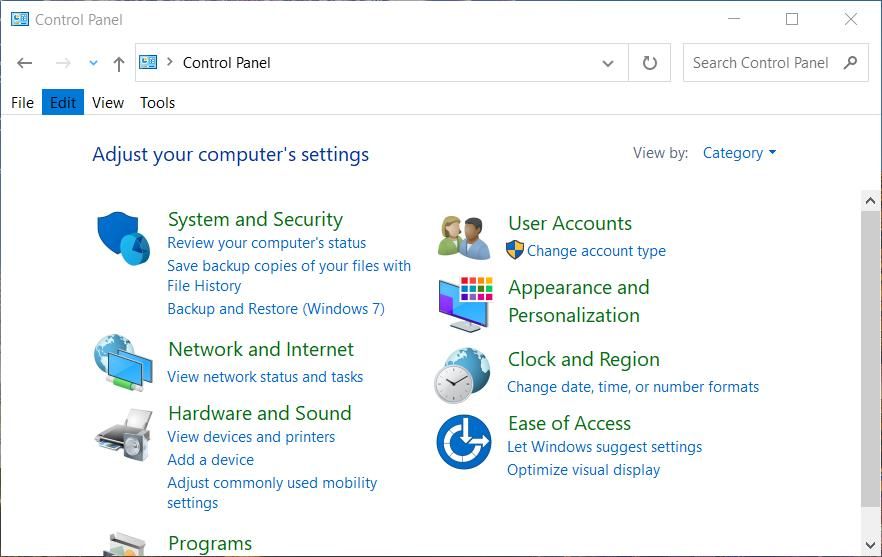Click the shield icon beside Change account type
882x557 pixels.
pyautogui.click(x=515, y=250)
